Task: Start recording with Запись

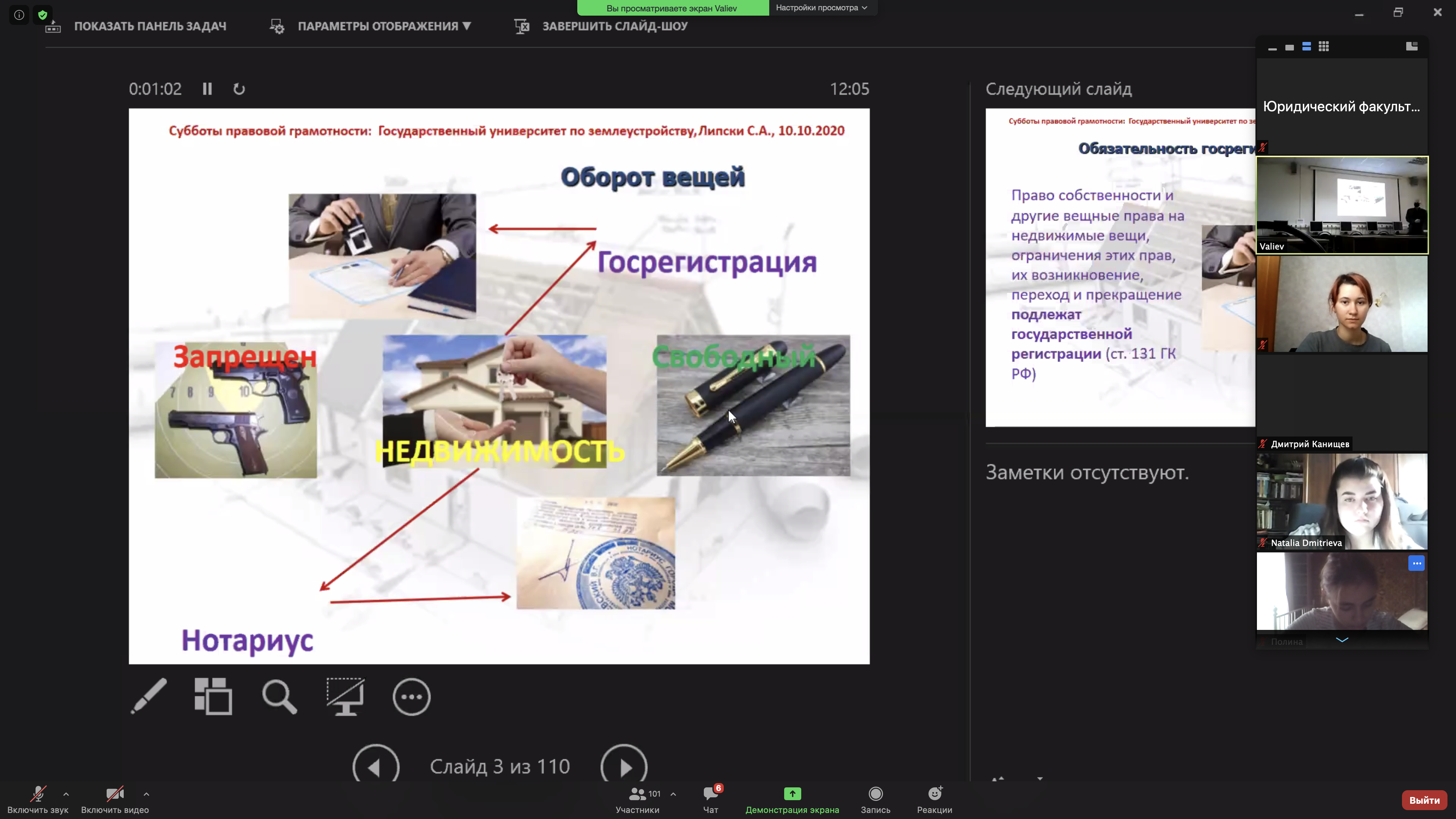Action: pyautogui.click(x=876, y=800)
